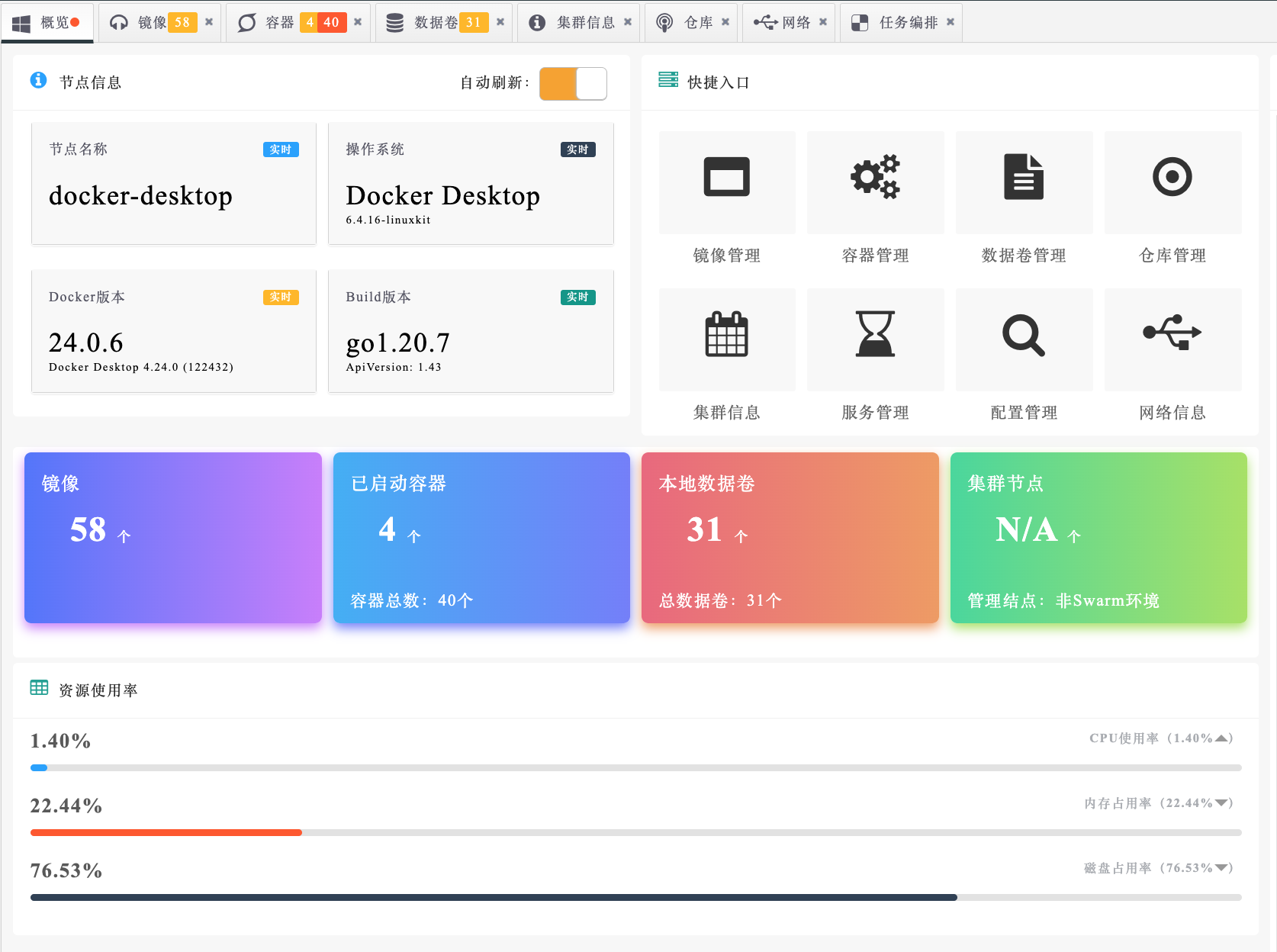Click the info icon in 集群信息 tab
This screenshot has width=1277, height=952.
[x=537, y=23]
